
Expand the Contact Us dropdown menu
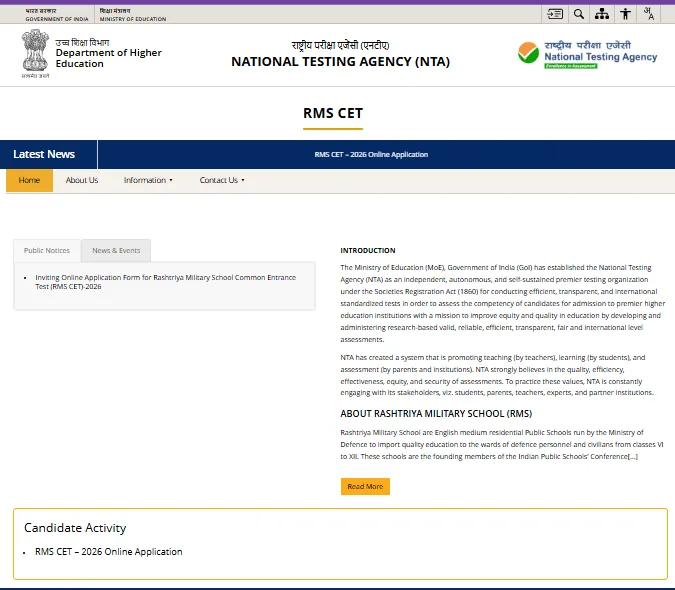(222, 180)
